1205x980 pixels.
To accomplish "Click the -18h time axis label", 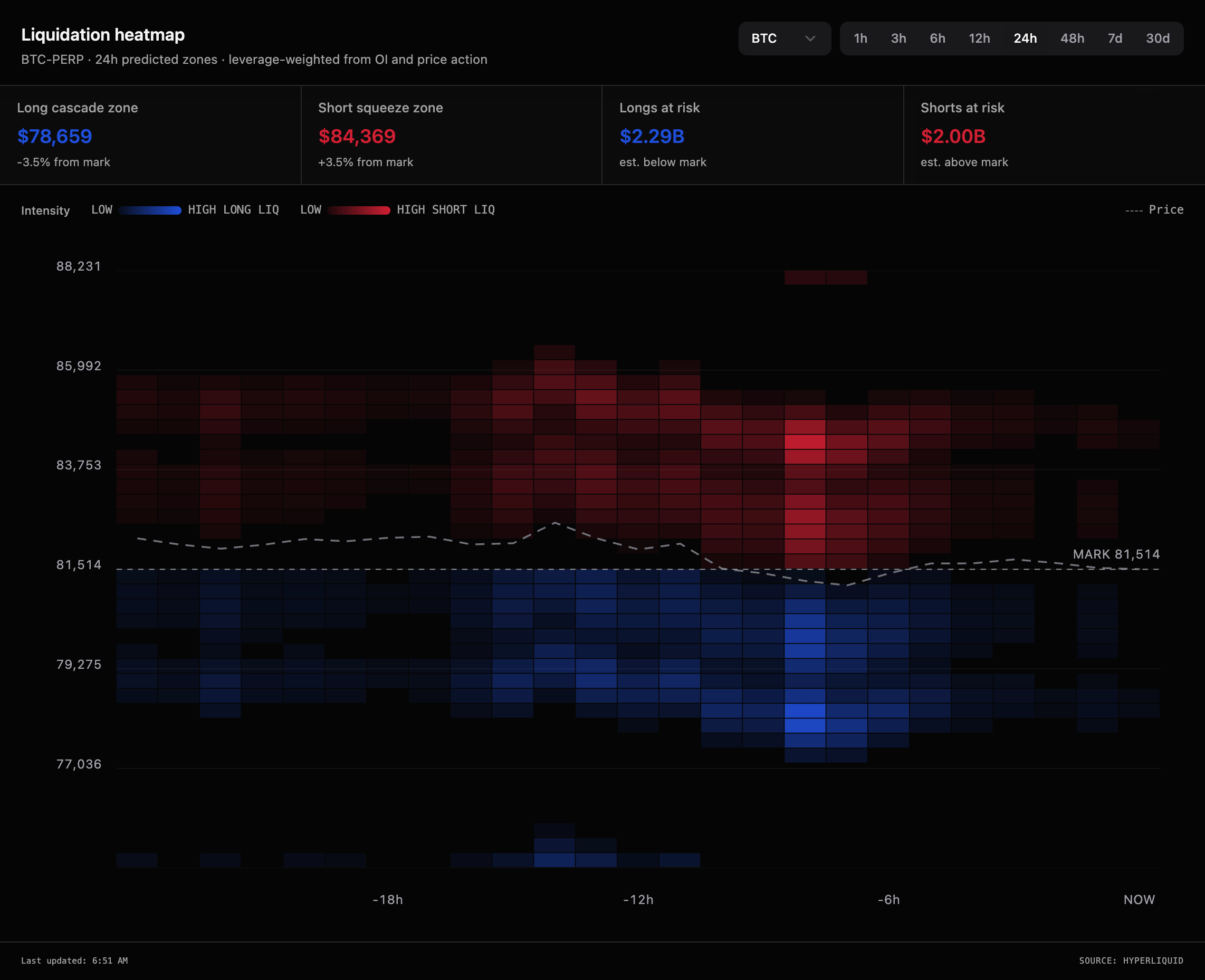I will [388, 900].
